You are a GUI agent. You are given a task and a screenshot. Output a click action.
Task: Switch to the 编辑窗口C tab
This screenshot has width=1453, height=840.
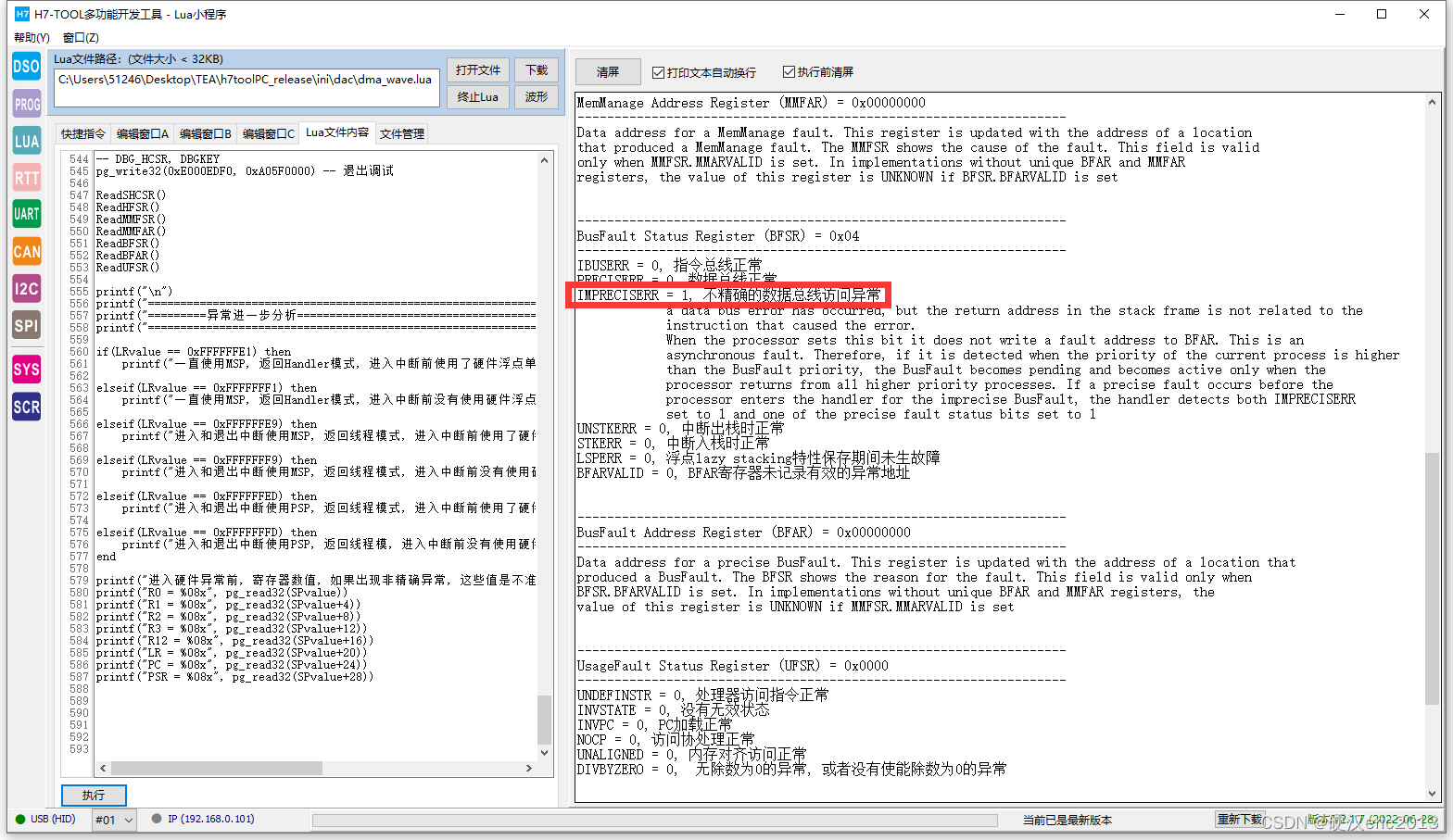point(269,134)
